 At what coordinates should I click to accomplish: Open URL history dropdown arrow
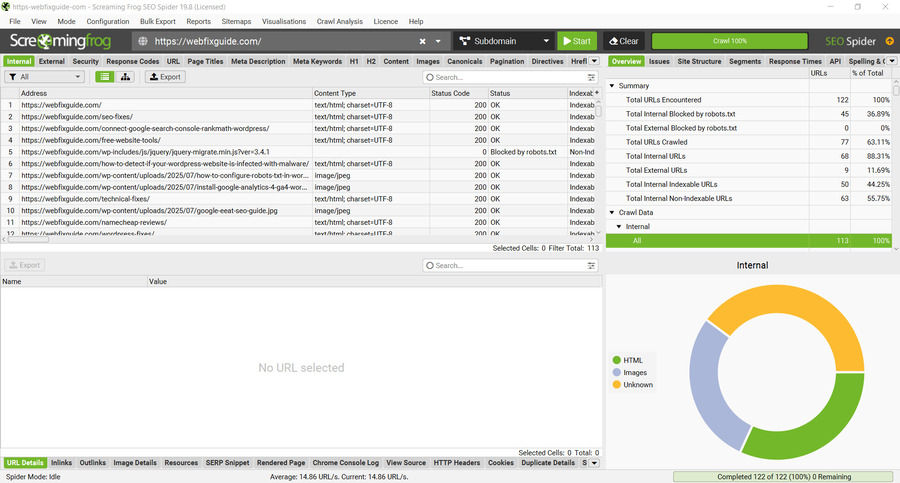point(438,41)
